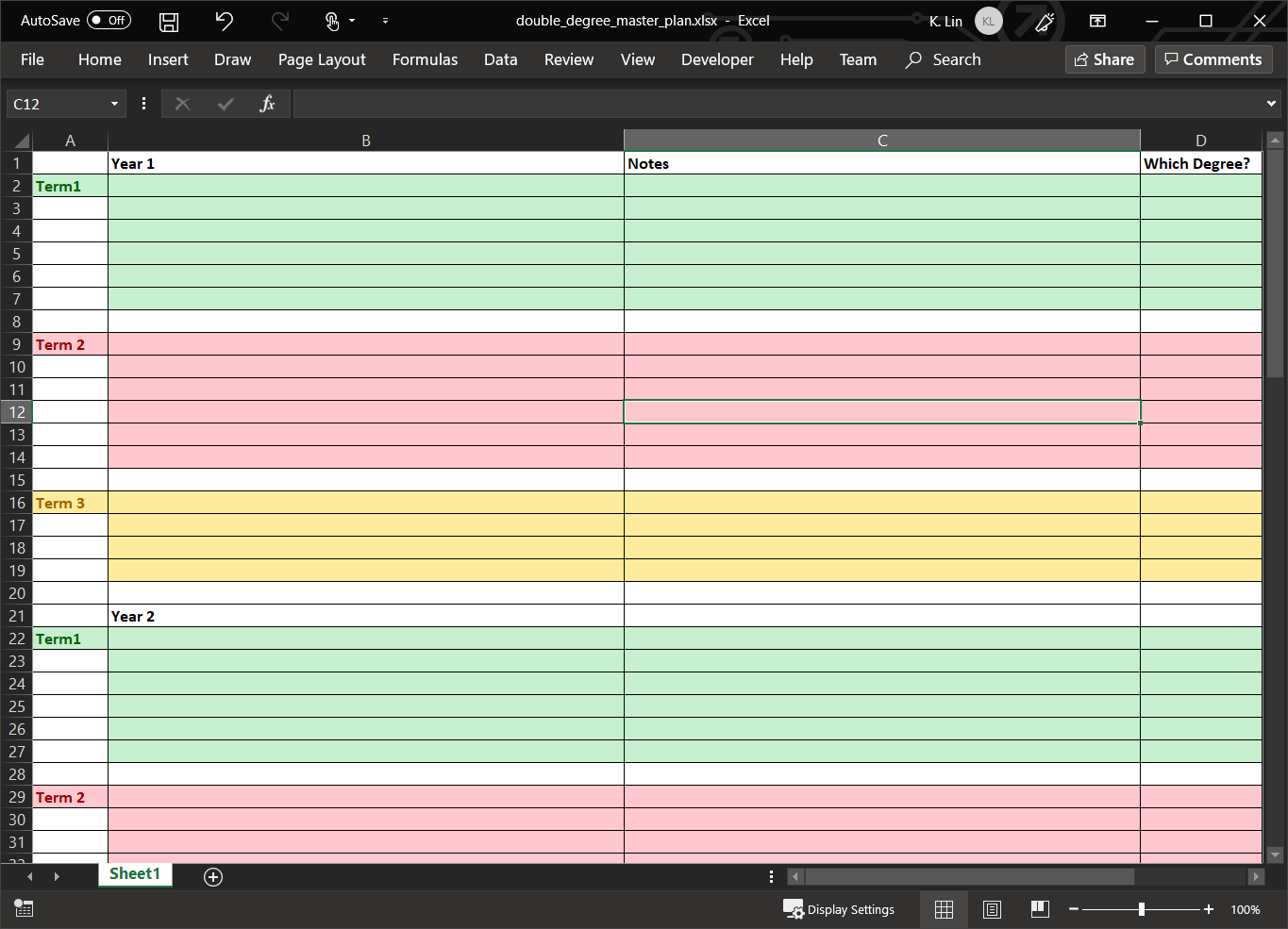Go to previous sheet arrow
The height and width of the screenshot is (929, 1288).
pos(30,876)
